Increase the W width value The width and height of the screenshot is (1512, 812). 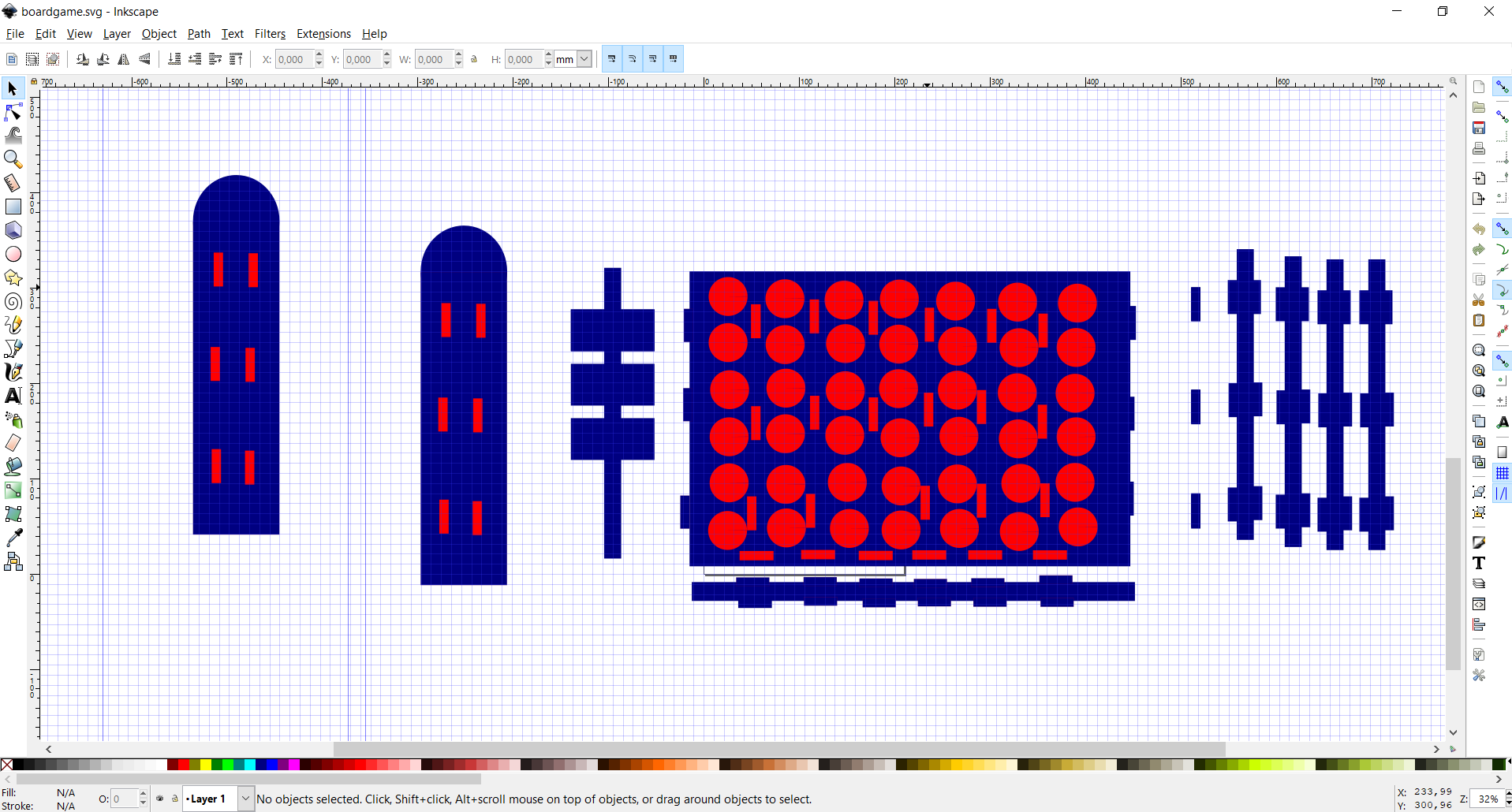pyautogui.click(x=458, y=54)
